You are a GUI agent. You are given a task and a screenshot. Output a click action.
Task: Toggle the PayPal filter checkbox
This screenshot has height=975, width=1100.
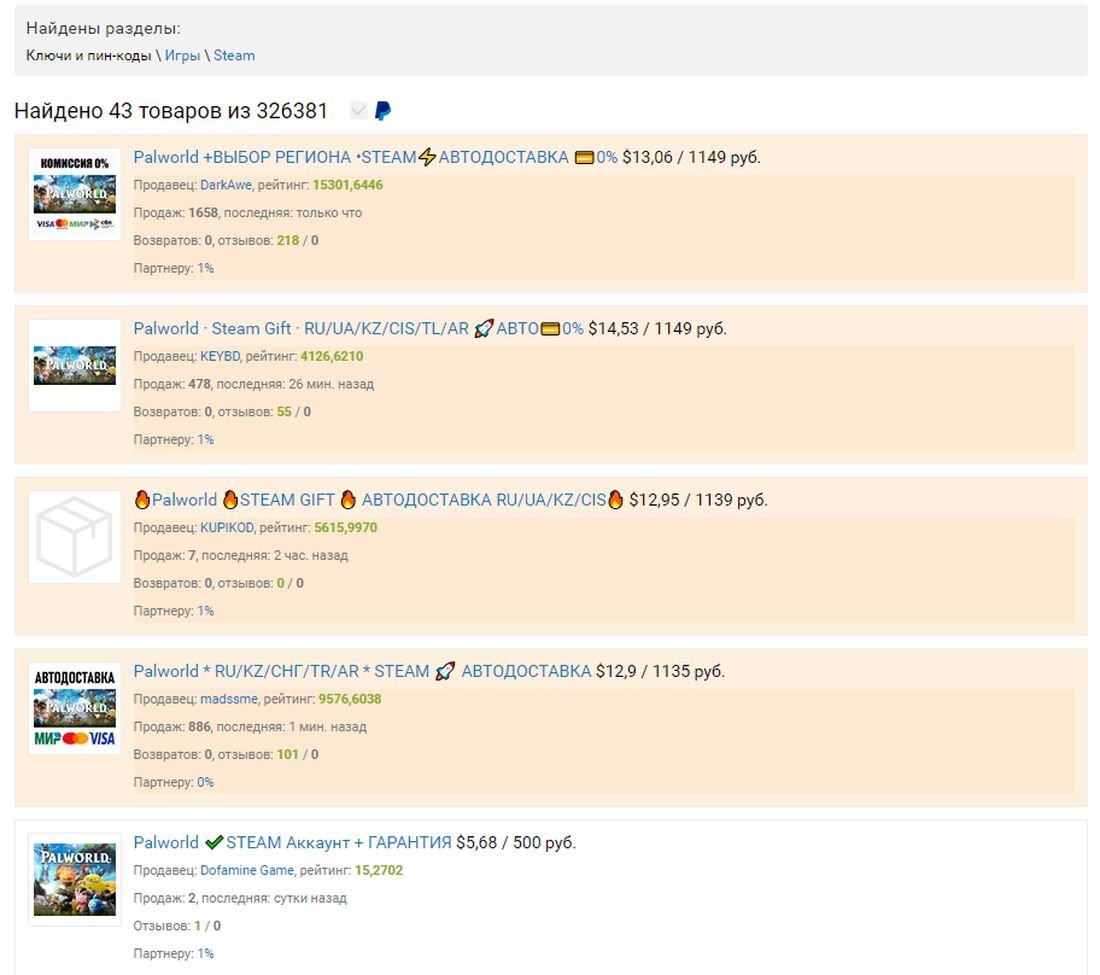(x=358, y=111)
